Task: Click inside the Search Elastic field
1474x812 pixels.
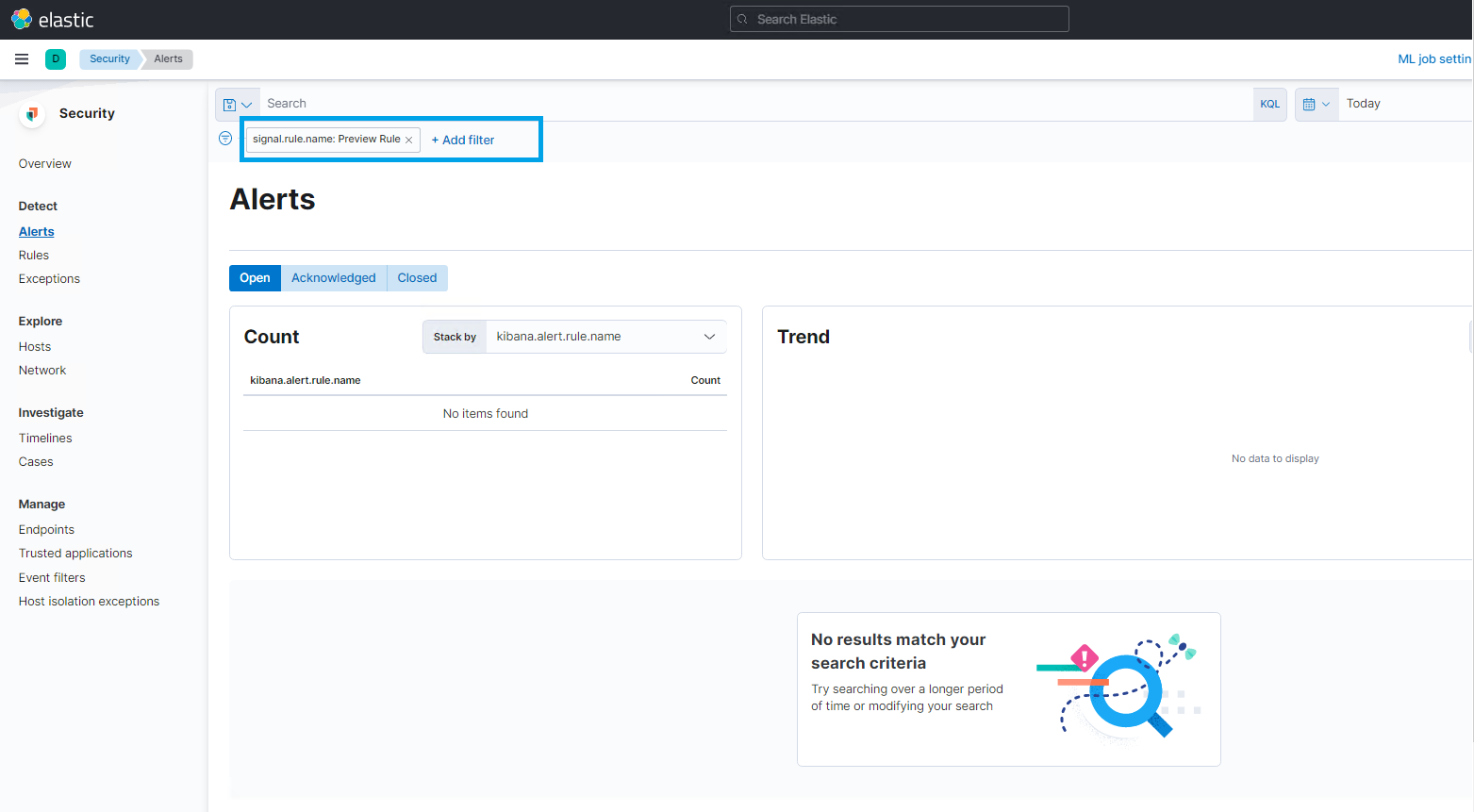Action: (898, 18)
